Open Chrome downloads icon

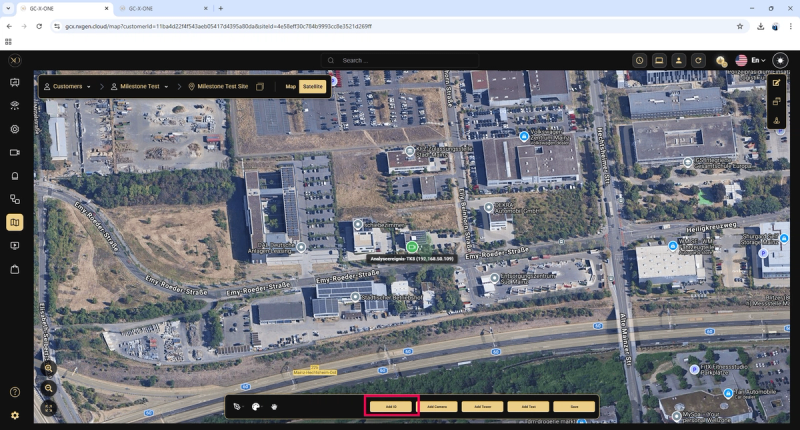(761, 26)
